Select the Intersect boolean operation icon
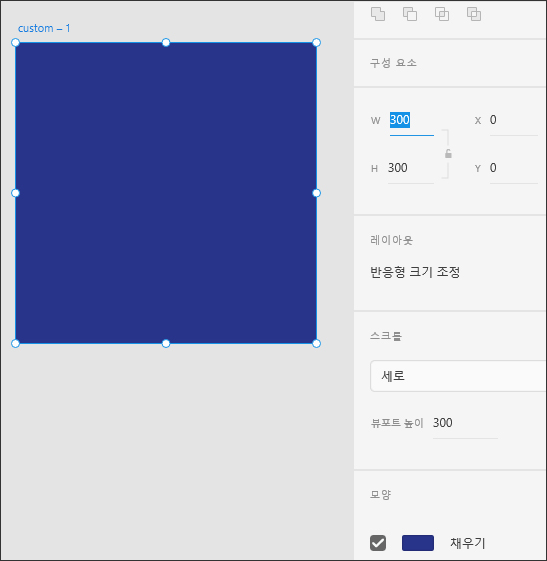The image size is (547, 561). point(442,14)
